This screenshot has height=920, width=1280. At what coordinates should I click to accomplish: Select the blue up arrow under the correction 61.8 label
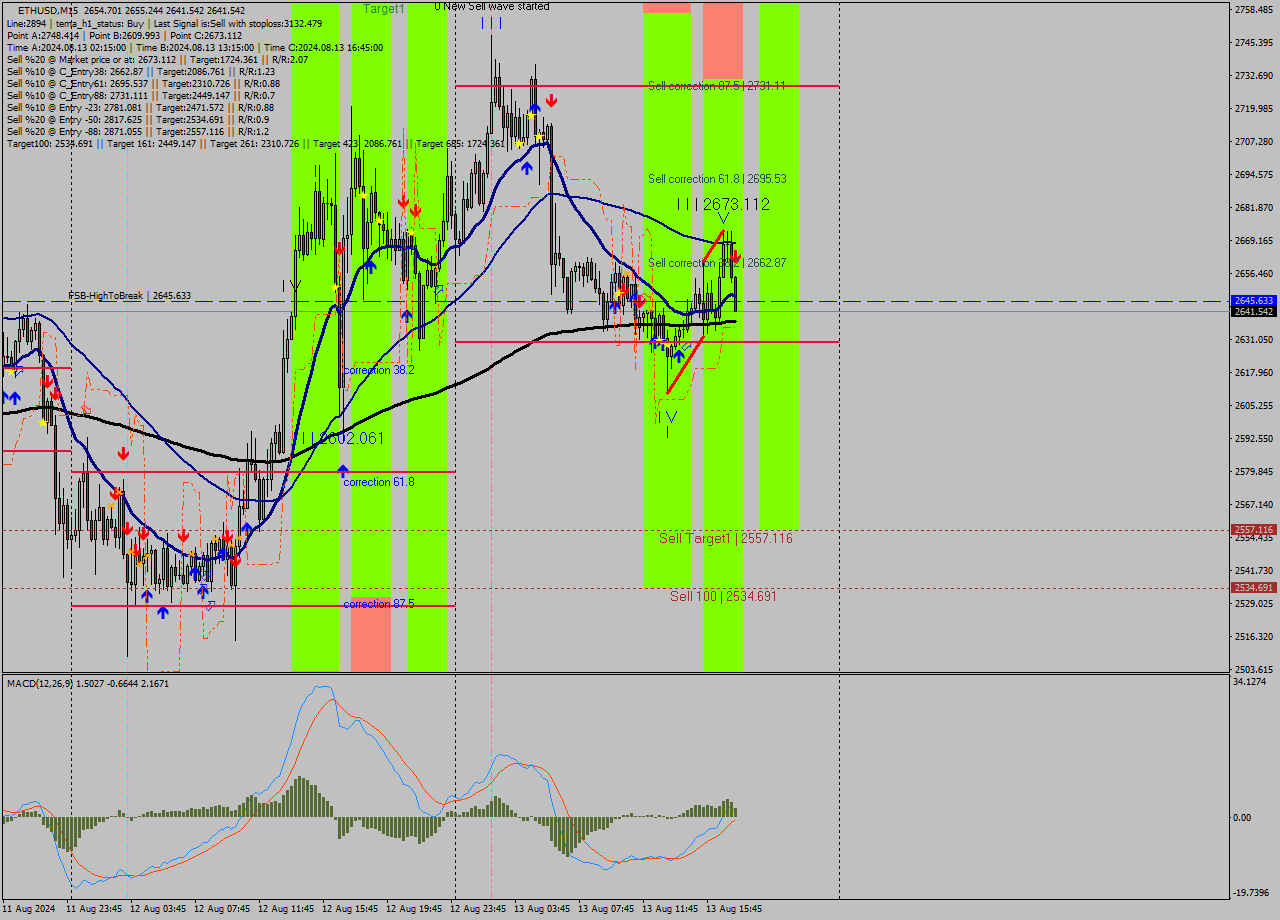(x=343, y=471)
